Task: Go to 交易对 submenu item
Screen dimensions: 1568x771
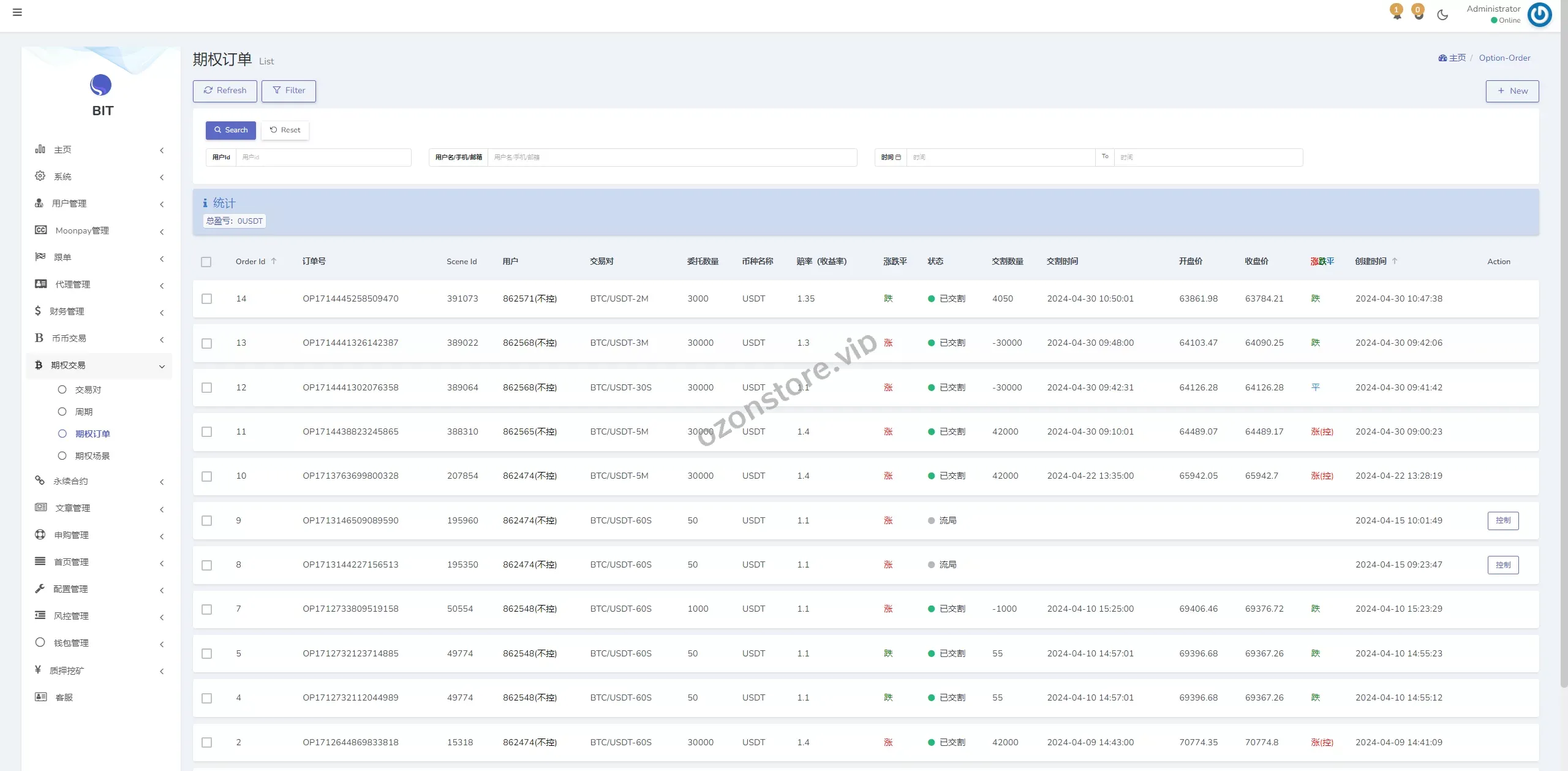Action: (88, 390)
